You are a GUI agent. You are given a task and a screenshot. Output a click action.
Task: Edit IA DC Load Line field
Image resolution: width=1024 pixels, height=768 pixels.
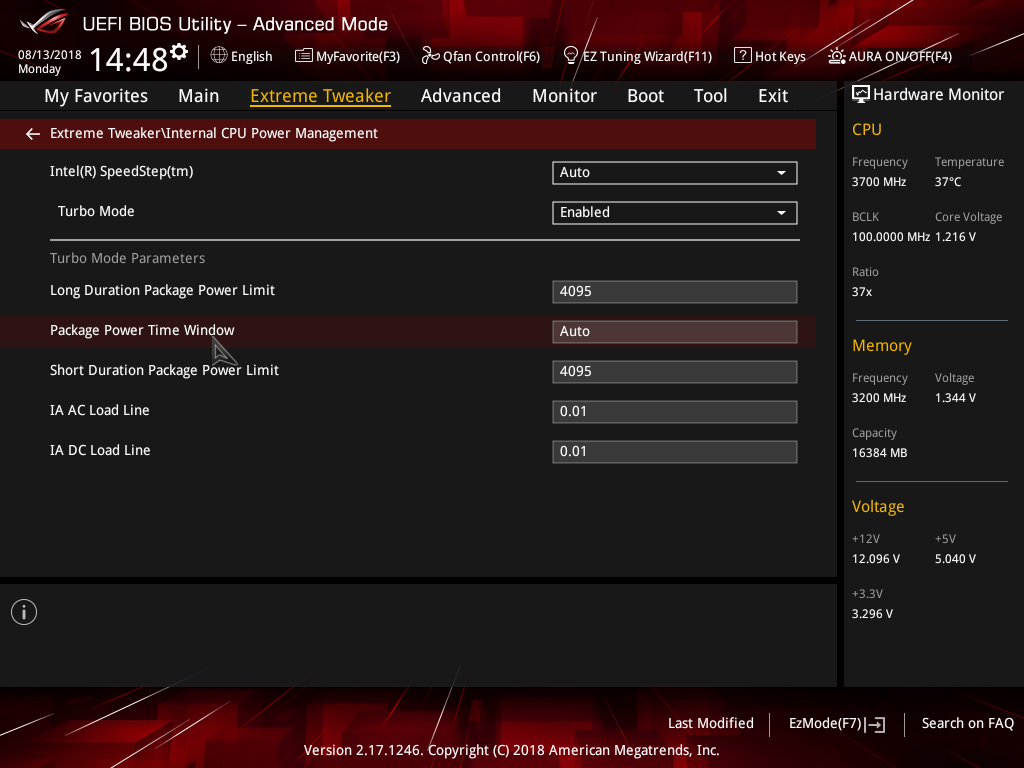click(x=675, y=451)
